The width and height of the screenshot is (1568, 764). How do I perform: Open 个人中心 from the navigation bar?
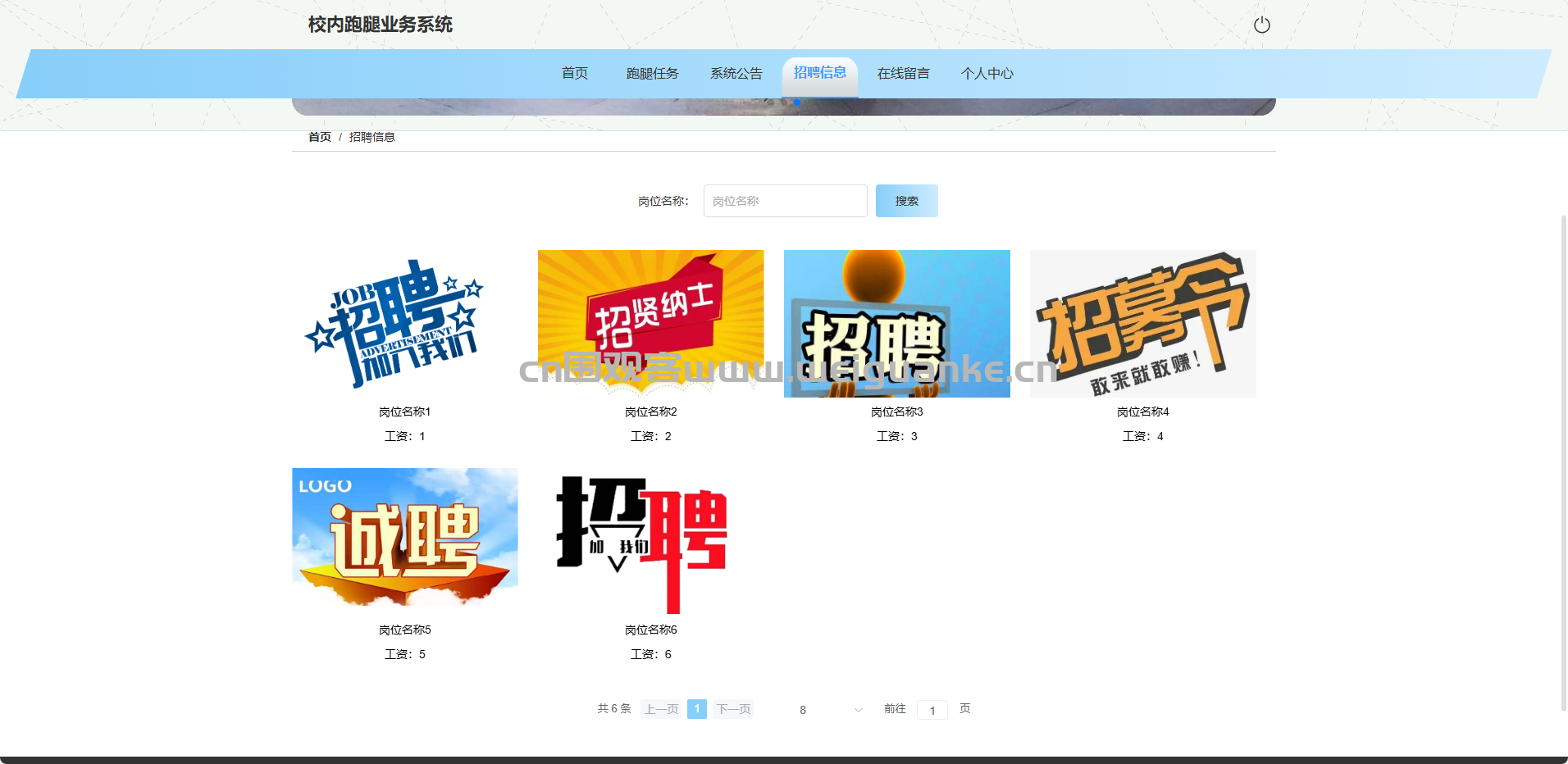987,74
